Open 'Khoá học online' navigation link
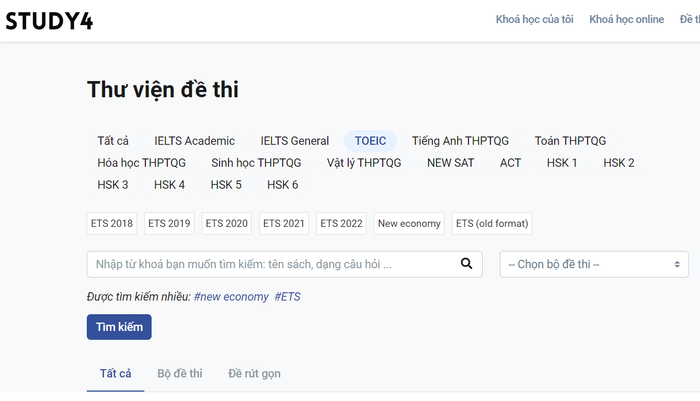The image size is (700, 401). [x=626, y=20]
